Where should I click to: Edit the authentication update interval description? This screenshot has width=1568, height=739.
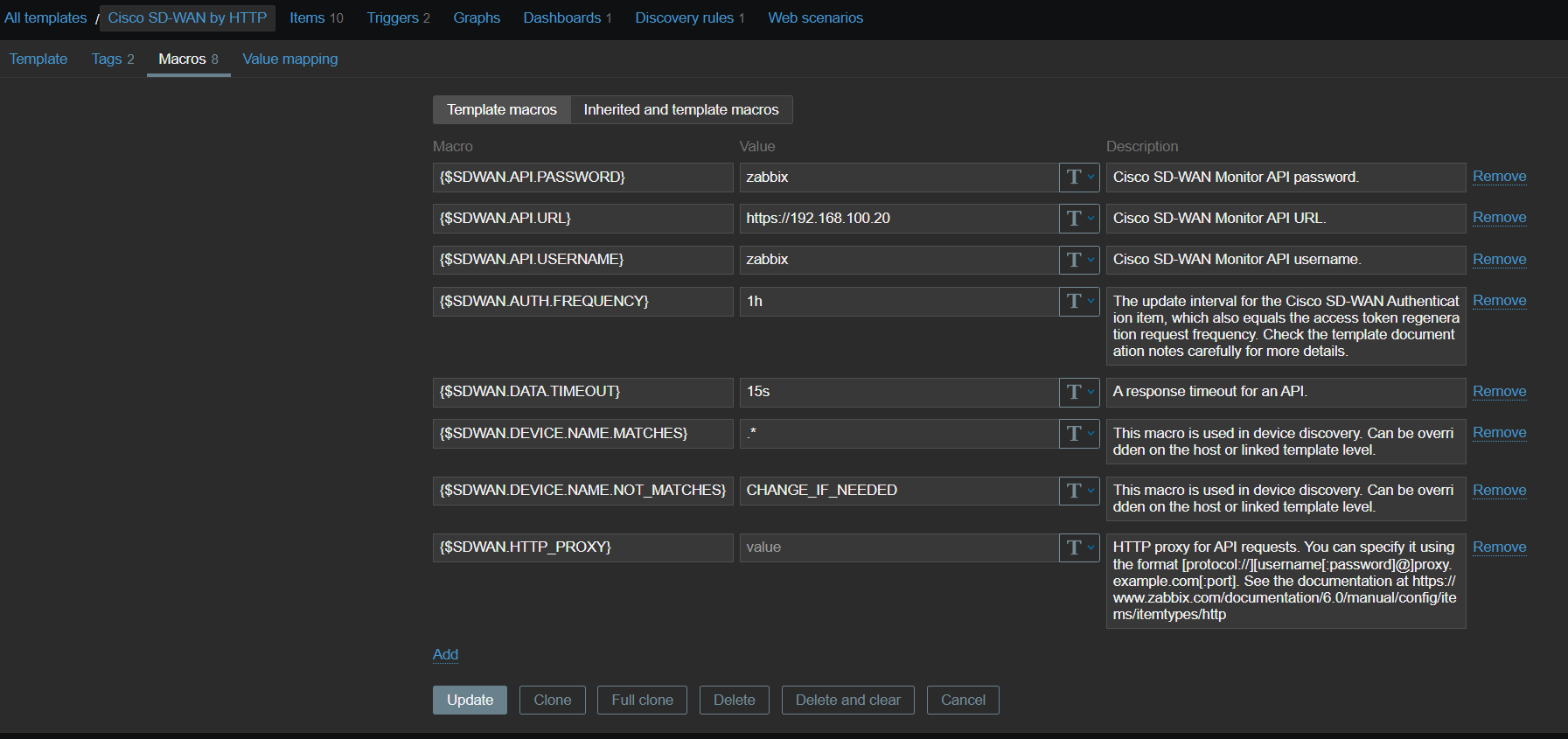point(1286,326)
